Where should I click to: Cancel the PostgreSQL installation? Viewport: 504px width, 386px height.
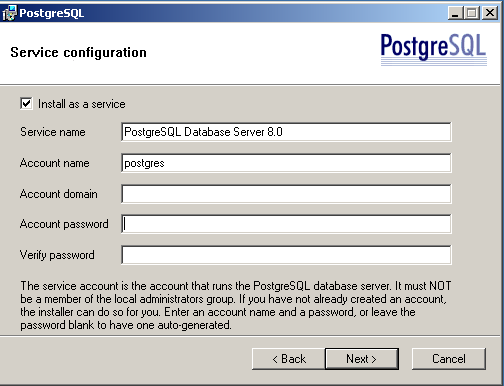(x=449, y=359)
